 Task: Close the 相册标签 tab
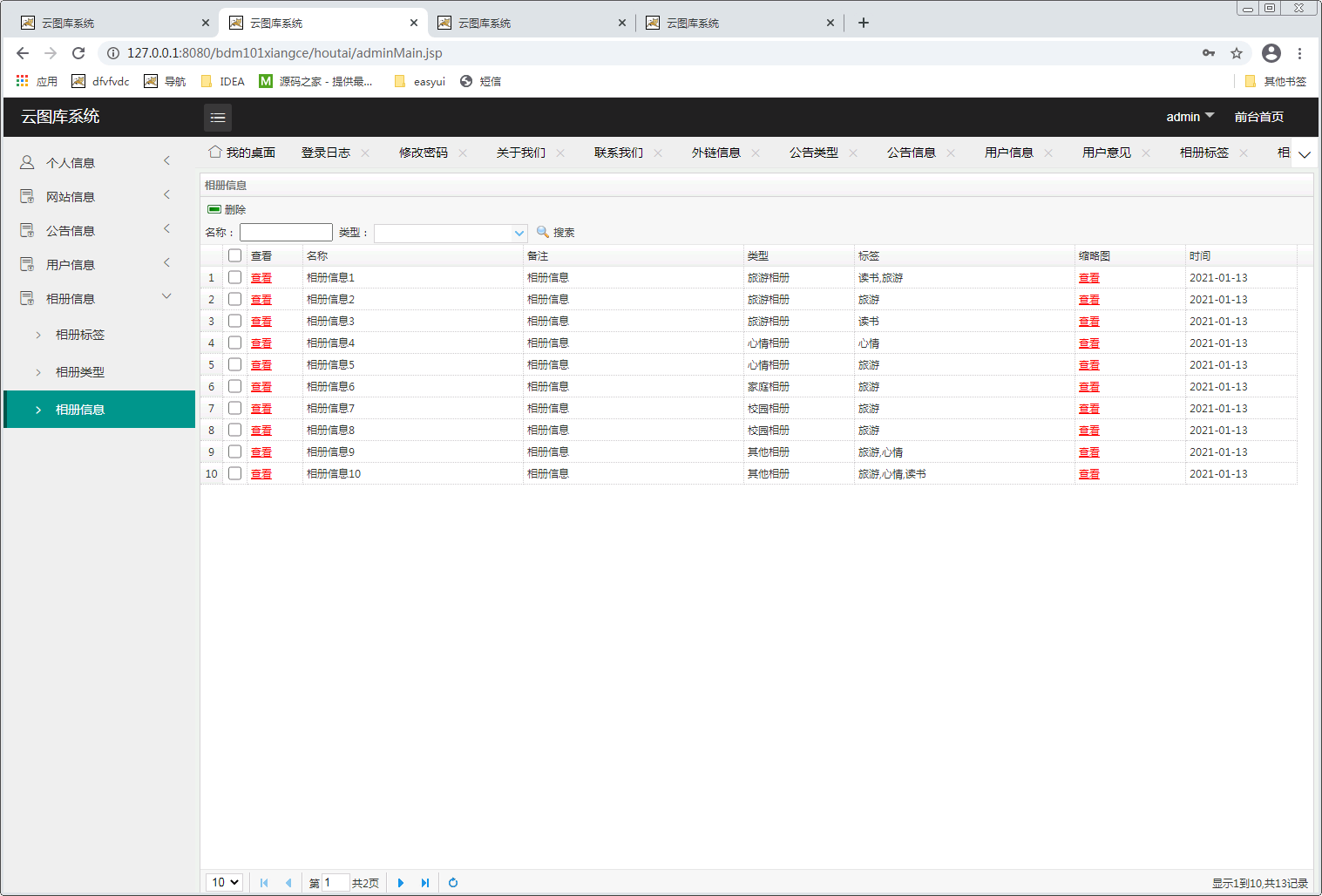click(1244, 153)
